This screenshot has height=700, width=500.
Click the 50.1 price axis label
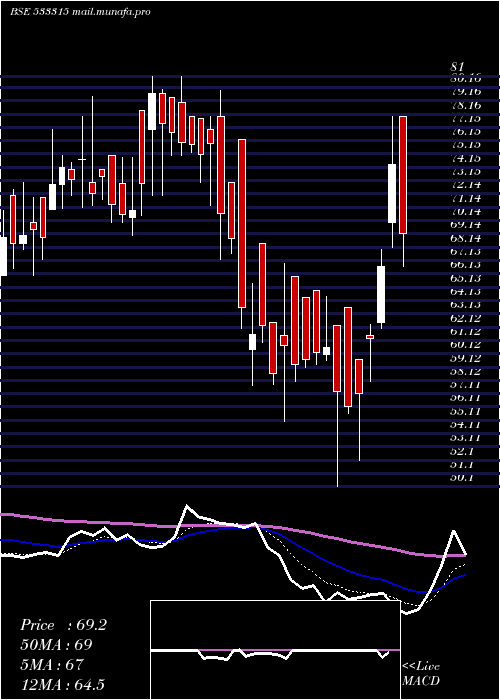[x=462, y=478]
